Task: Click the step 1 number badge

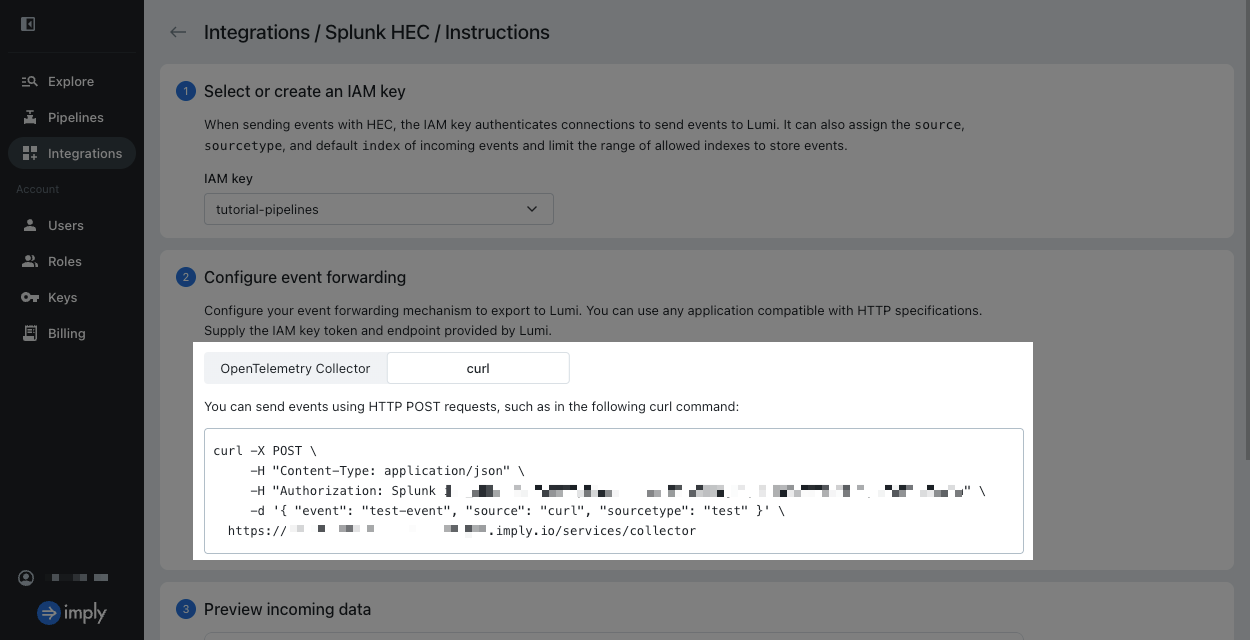Action: pos(186,91)
